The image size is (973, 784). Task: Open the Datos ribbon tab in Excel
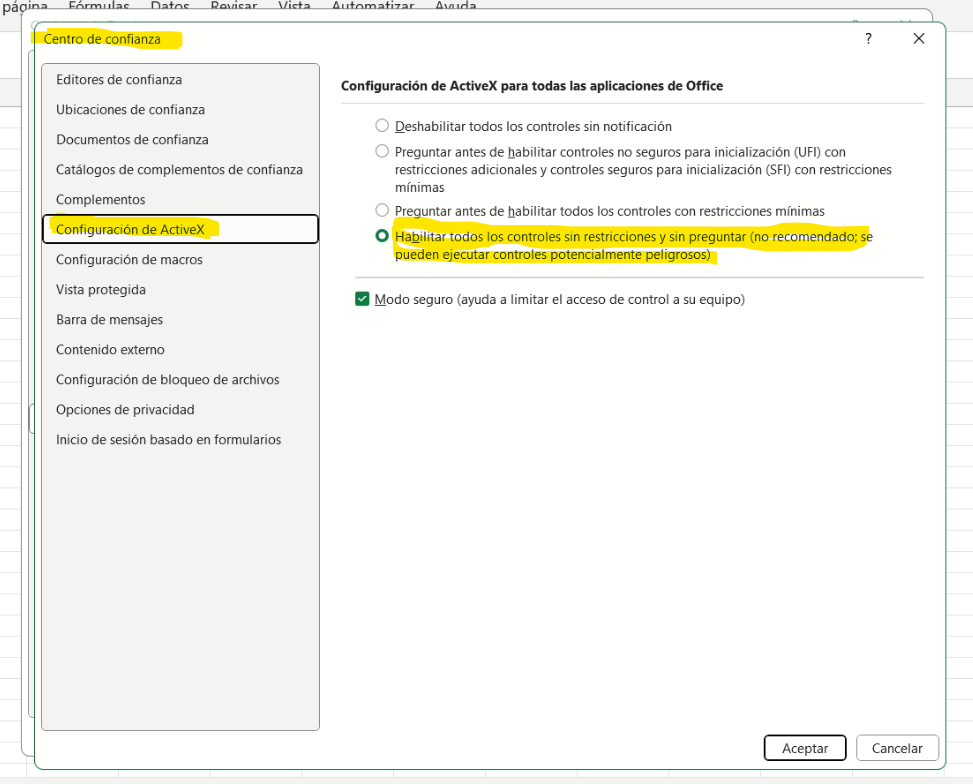170,6
